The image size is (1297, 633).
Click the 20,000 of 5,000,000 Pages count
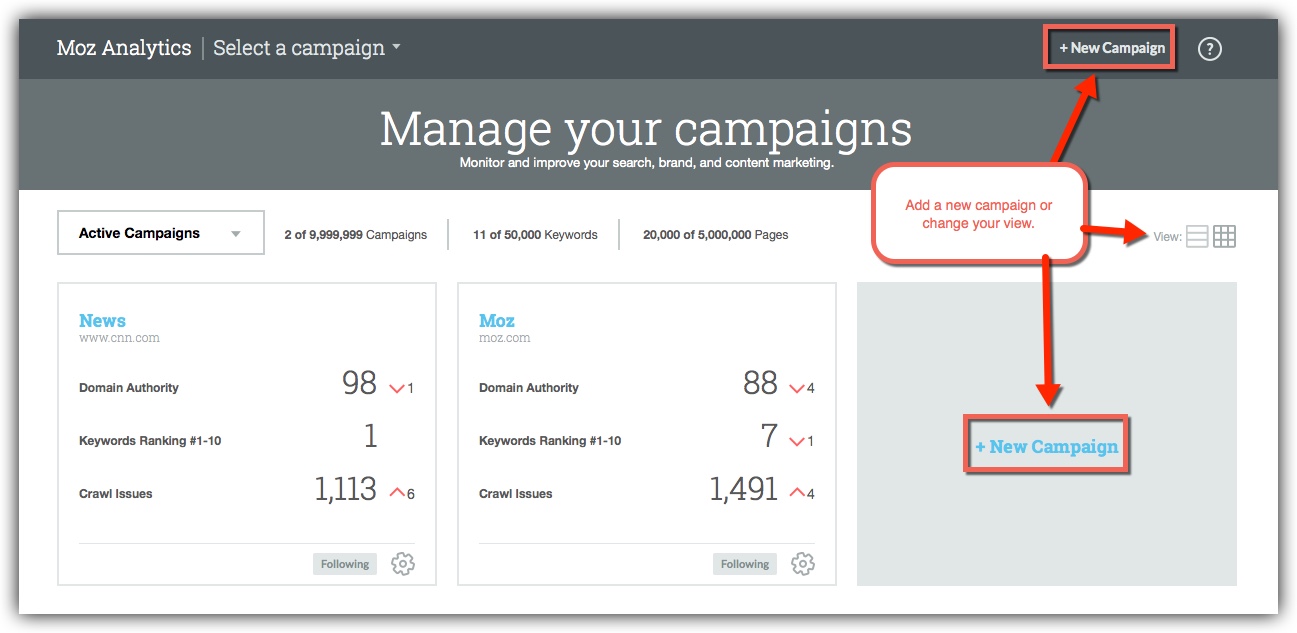coord(715,235)
